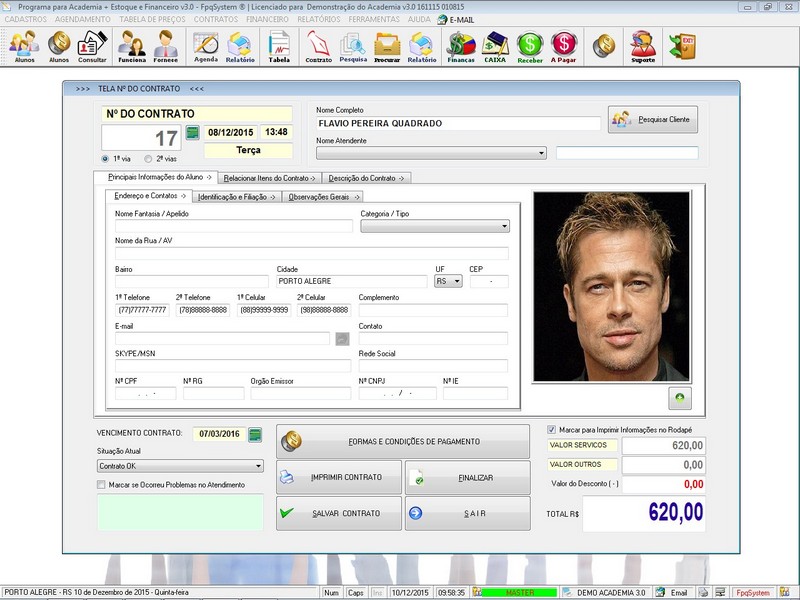
Task: Open the Agenda toolbar icon
Action: [206, 46]
